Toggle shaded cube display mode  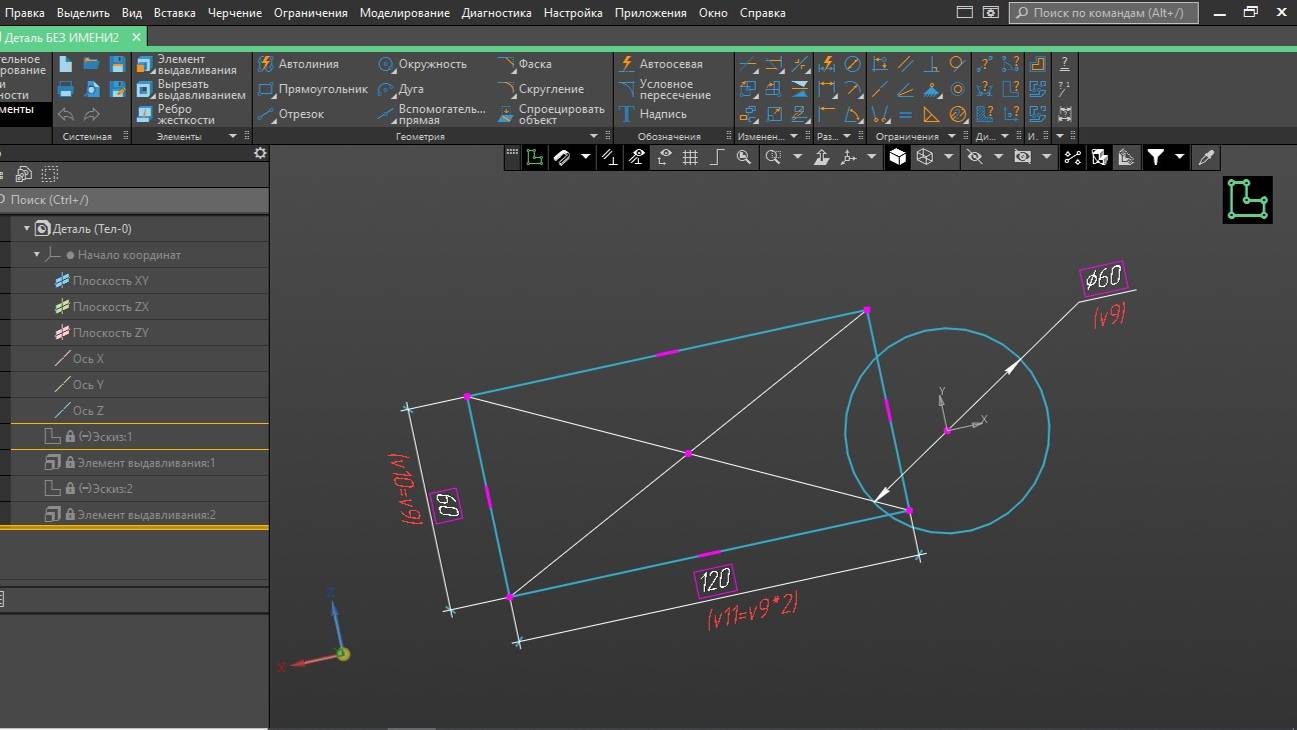click(x=898, y=157)
